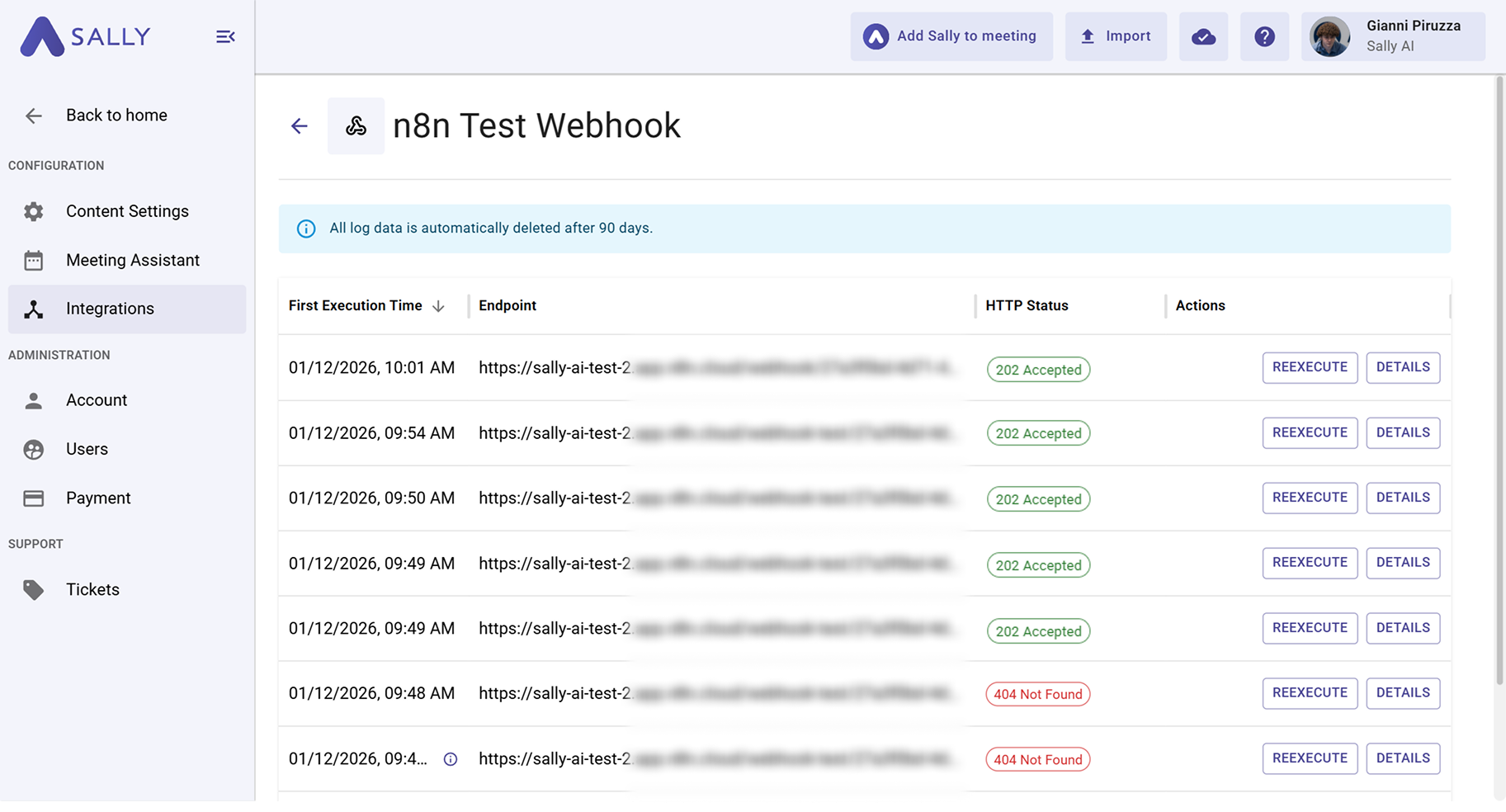
Task: Reexecute the 10:01 AM webhook call
Action: 1310,367
